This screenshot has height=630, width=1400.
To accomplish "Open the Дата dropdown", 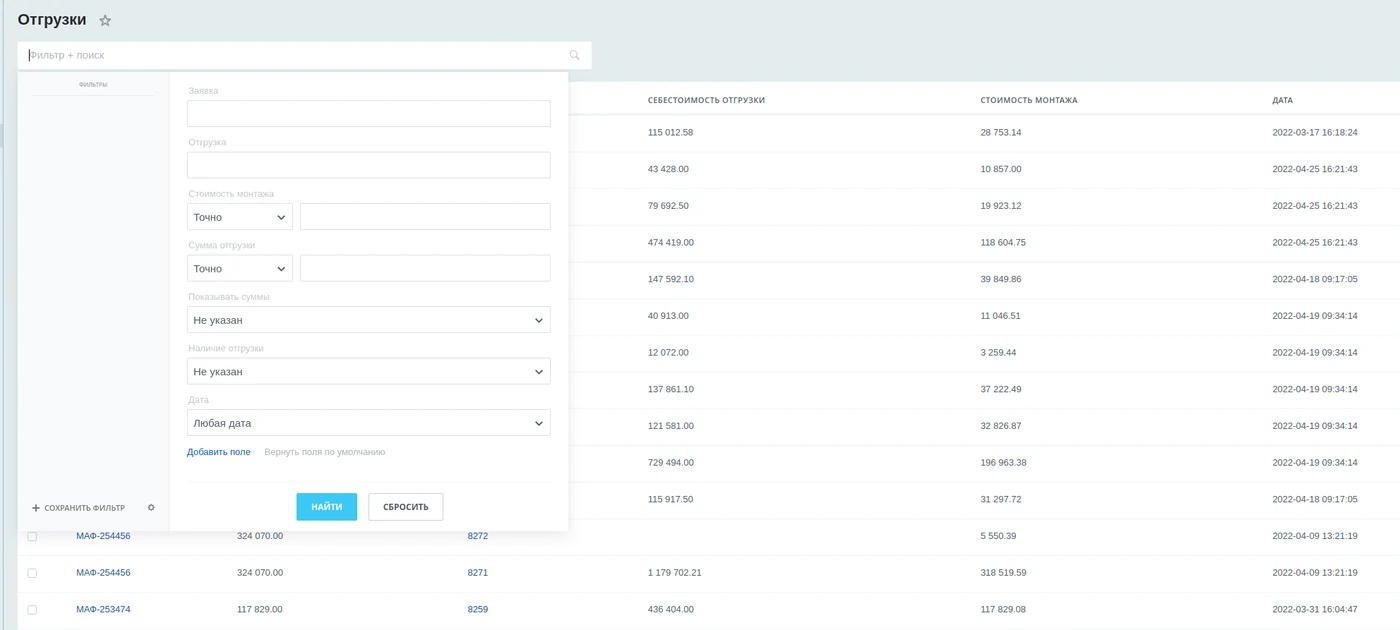I will [x=369, y=423].
